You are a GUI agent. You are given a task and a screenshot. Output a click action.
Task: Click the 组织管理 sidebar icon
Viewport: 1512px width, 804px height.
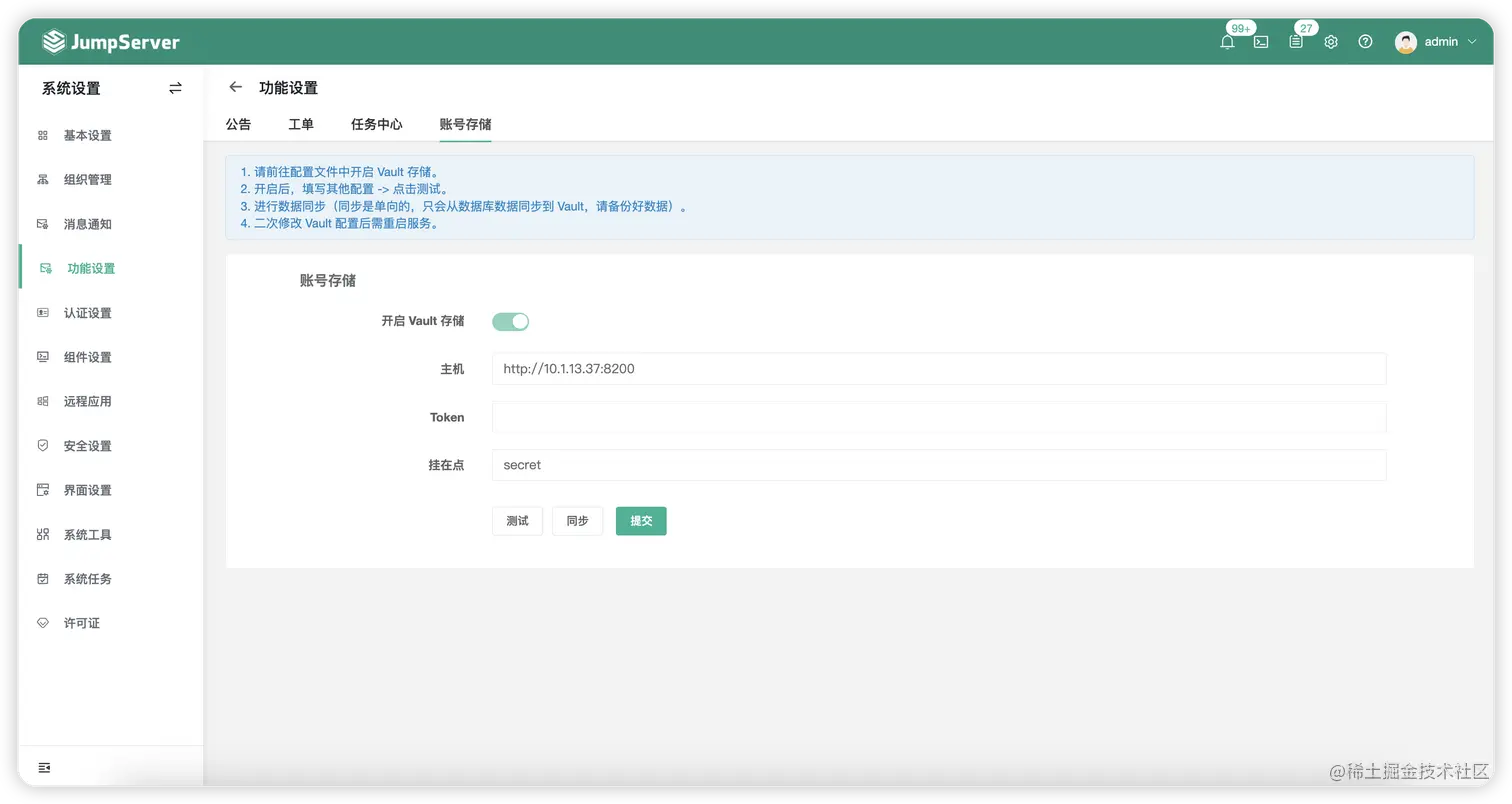click(x=43, y=180)
